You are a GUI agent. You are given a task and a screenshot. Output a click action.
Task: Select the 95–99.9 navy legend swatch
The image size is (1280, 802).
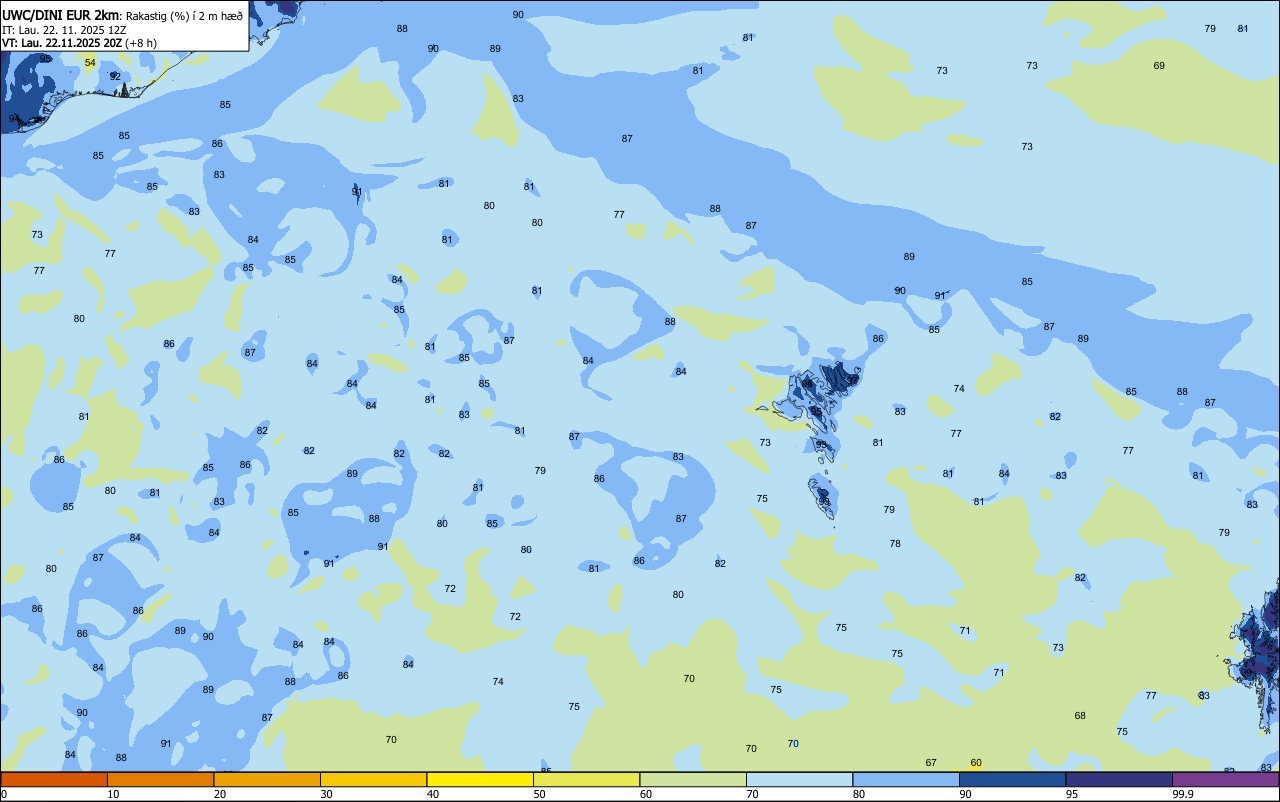(1119, 780)
